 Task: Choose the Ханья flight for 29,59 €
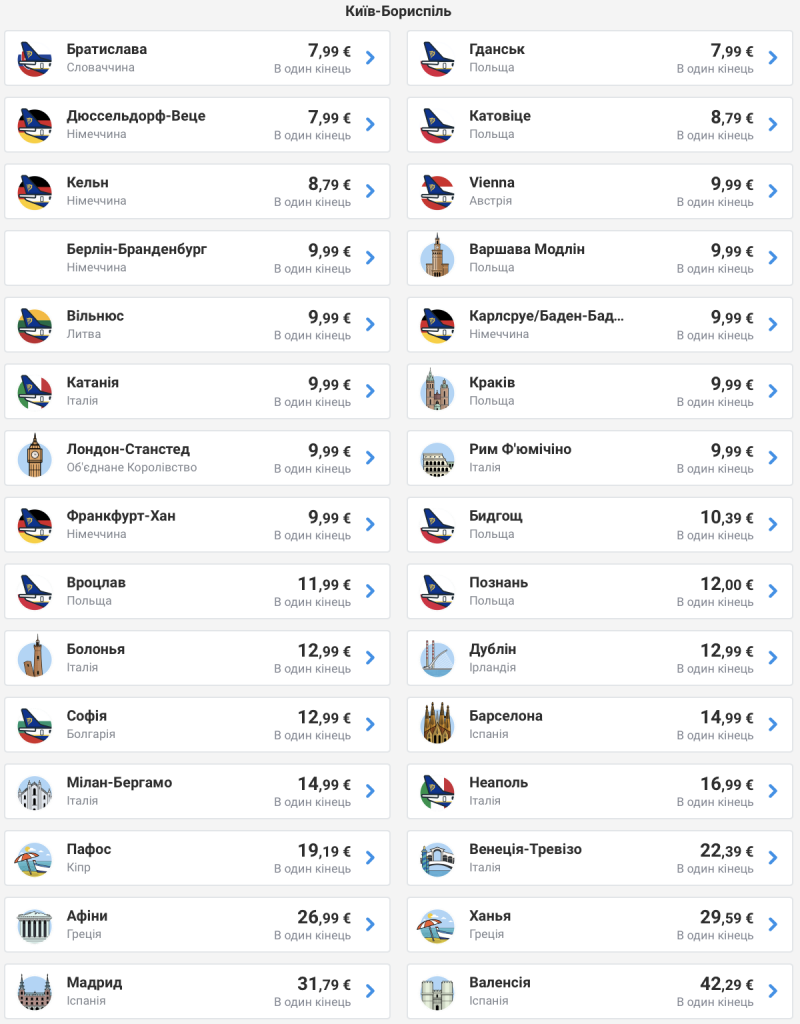pos(600,925)
